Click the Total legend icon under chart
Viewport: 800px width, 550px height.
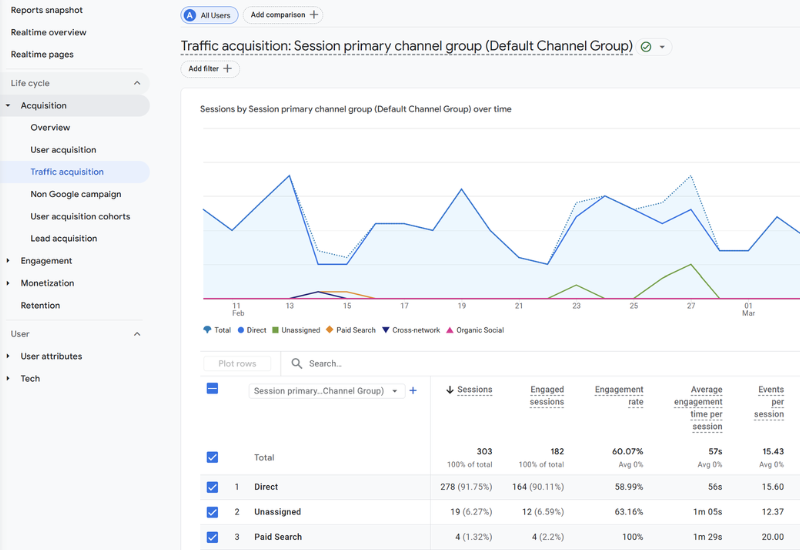click(x=207, y=330)
